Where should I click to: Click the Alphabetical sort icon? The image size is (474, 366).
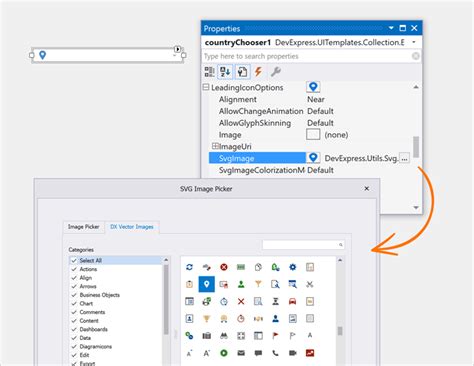pyautogui.click(x=225, y=71)
